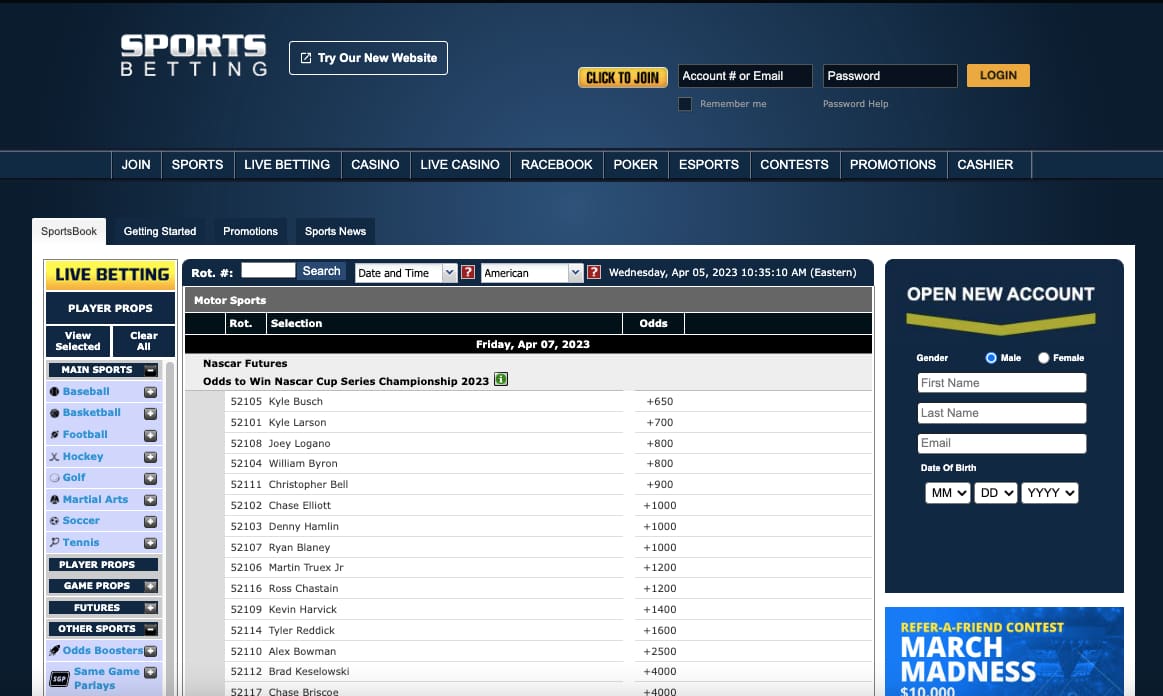Image resolution: width=1163 pixels, height=696 pixels.
Task: Click the Sports Betting logo
Action: (x=194, y=56)
